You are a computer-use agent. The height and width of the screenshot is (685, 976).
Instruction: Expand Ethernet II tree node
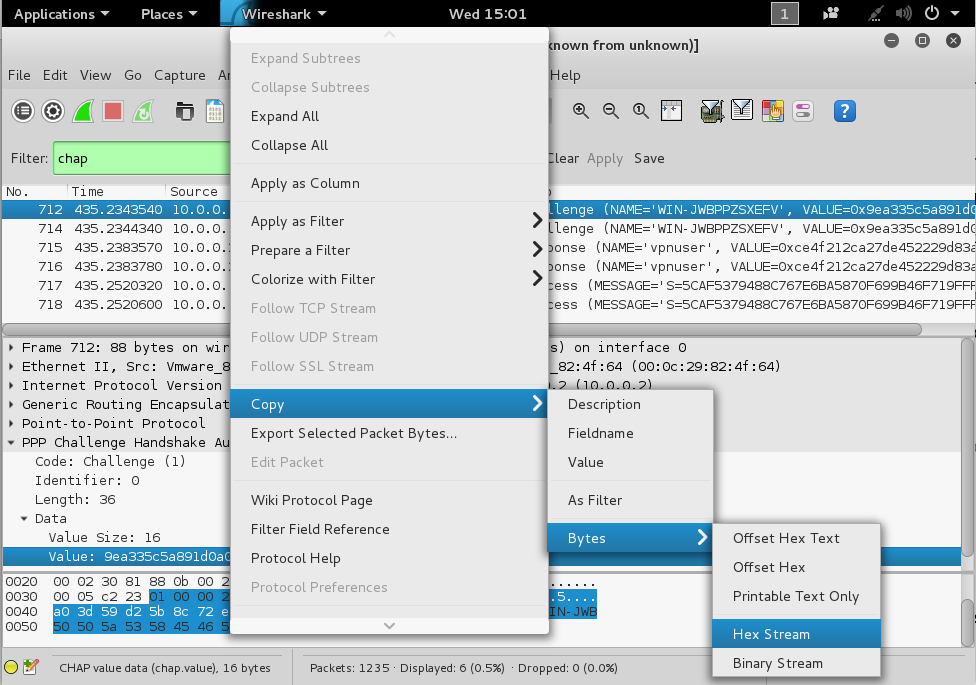(11, 366)
